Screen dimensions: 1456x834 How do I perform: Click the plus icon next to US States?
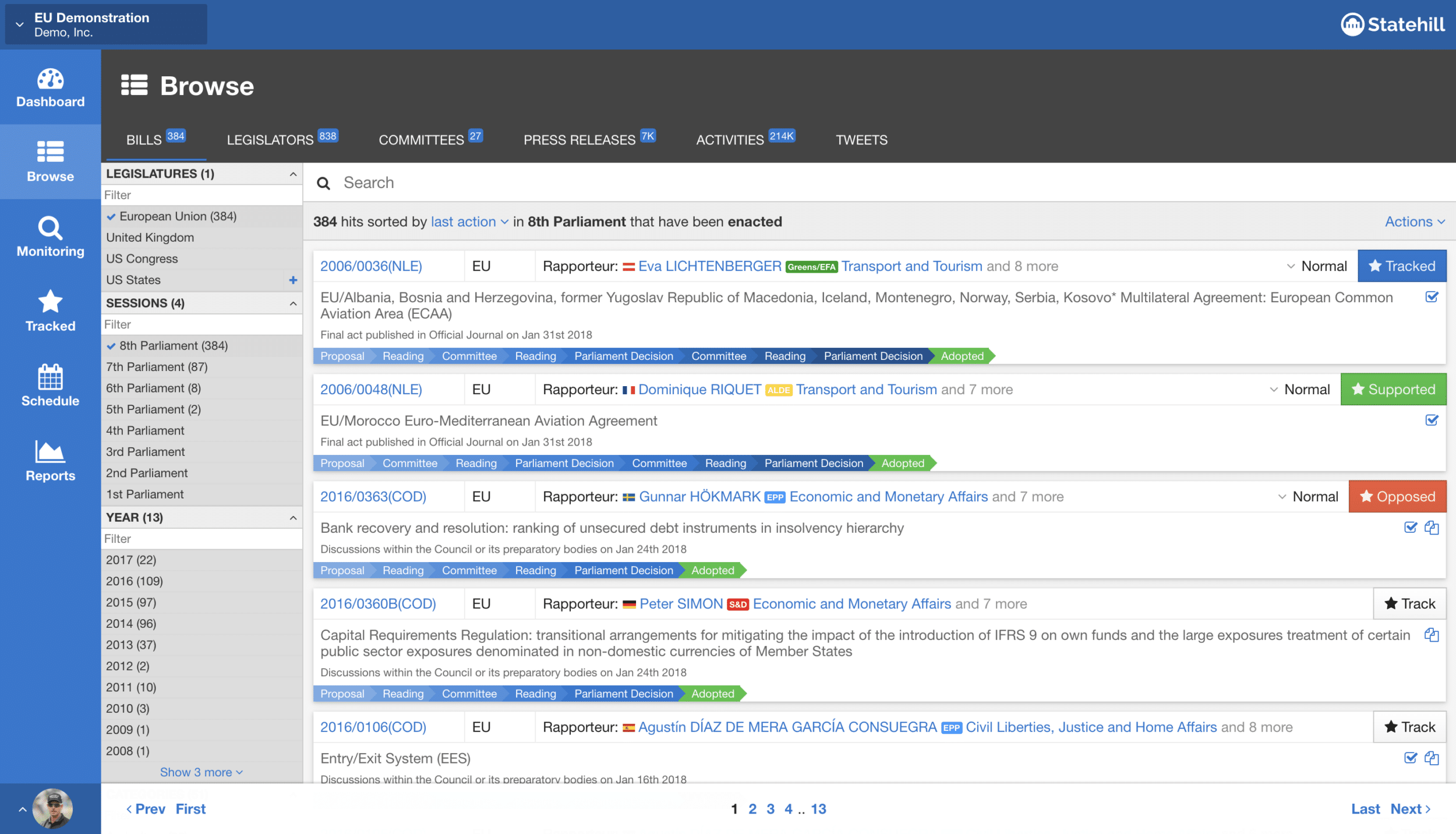293,280
